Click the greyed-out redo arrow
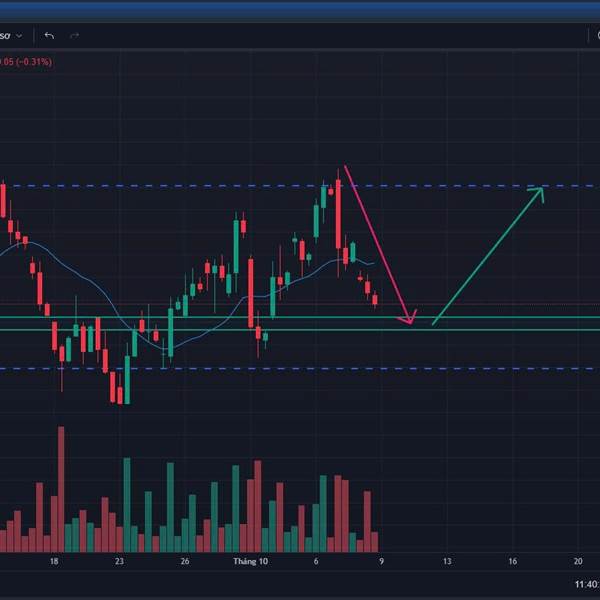Screen dimensions: 600x600 coord(75,36)
